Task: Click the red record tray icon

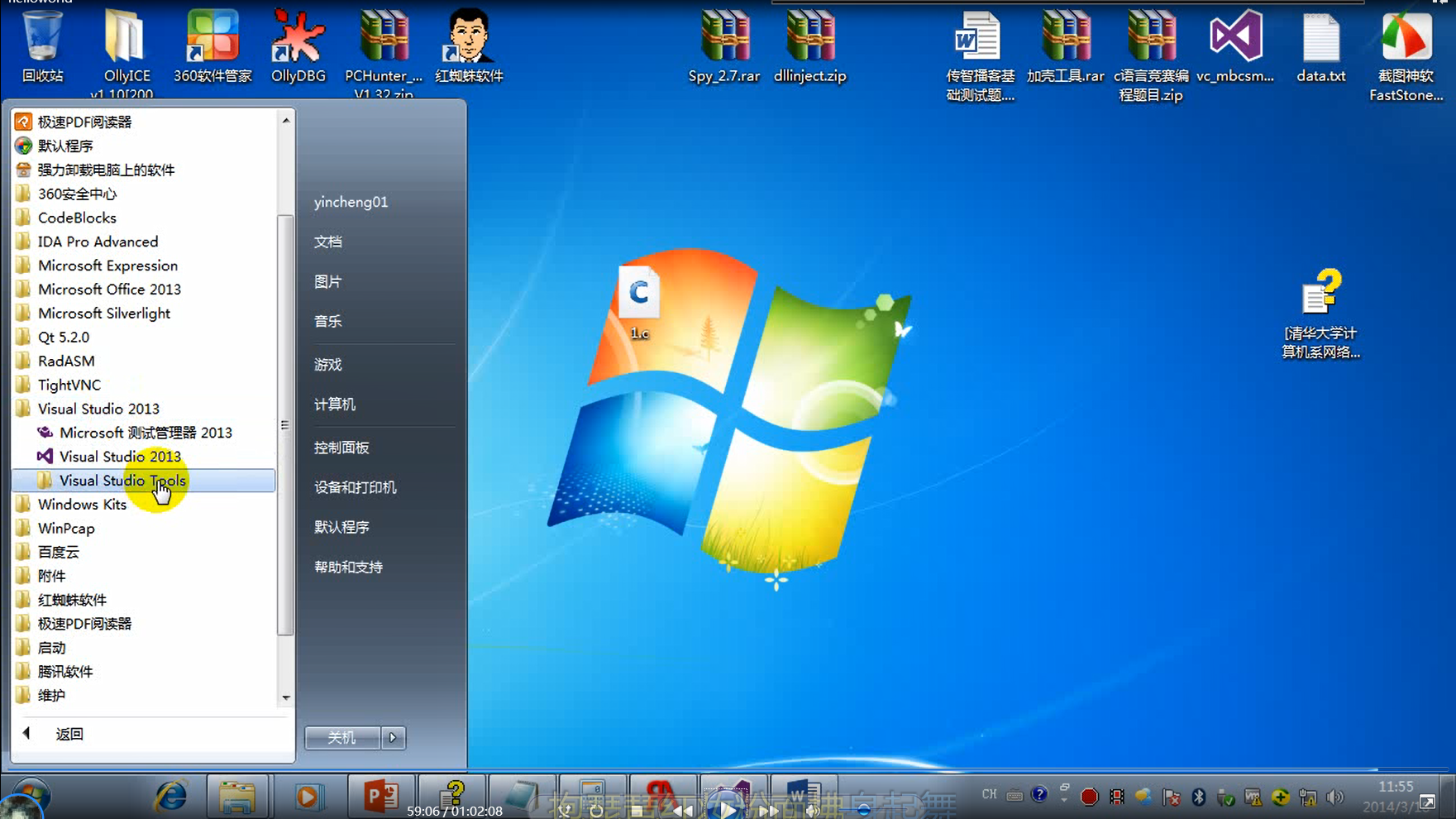Action: point(1090,797)
